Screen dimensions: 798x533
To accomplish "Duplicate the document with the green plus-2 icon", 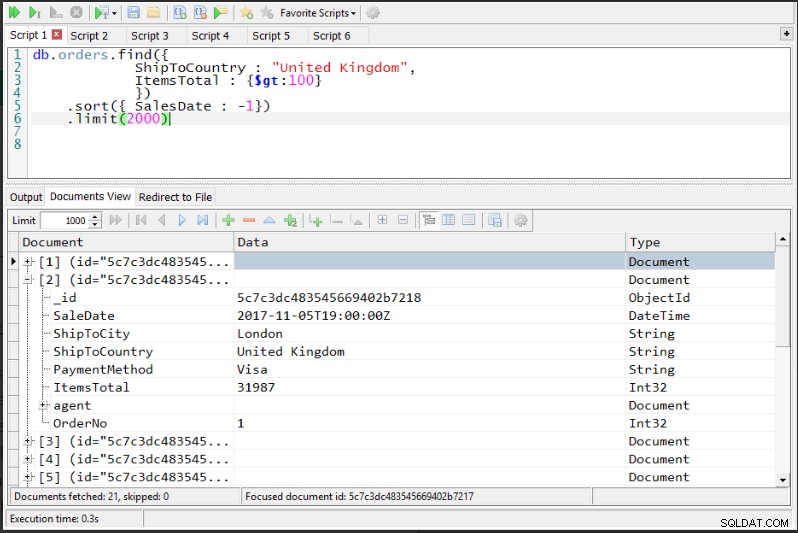I will (x=290, y=220).
